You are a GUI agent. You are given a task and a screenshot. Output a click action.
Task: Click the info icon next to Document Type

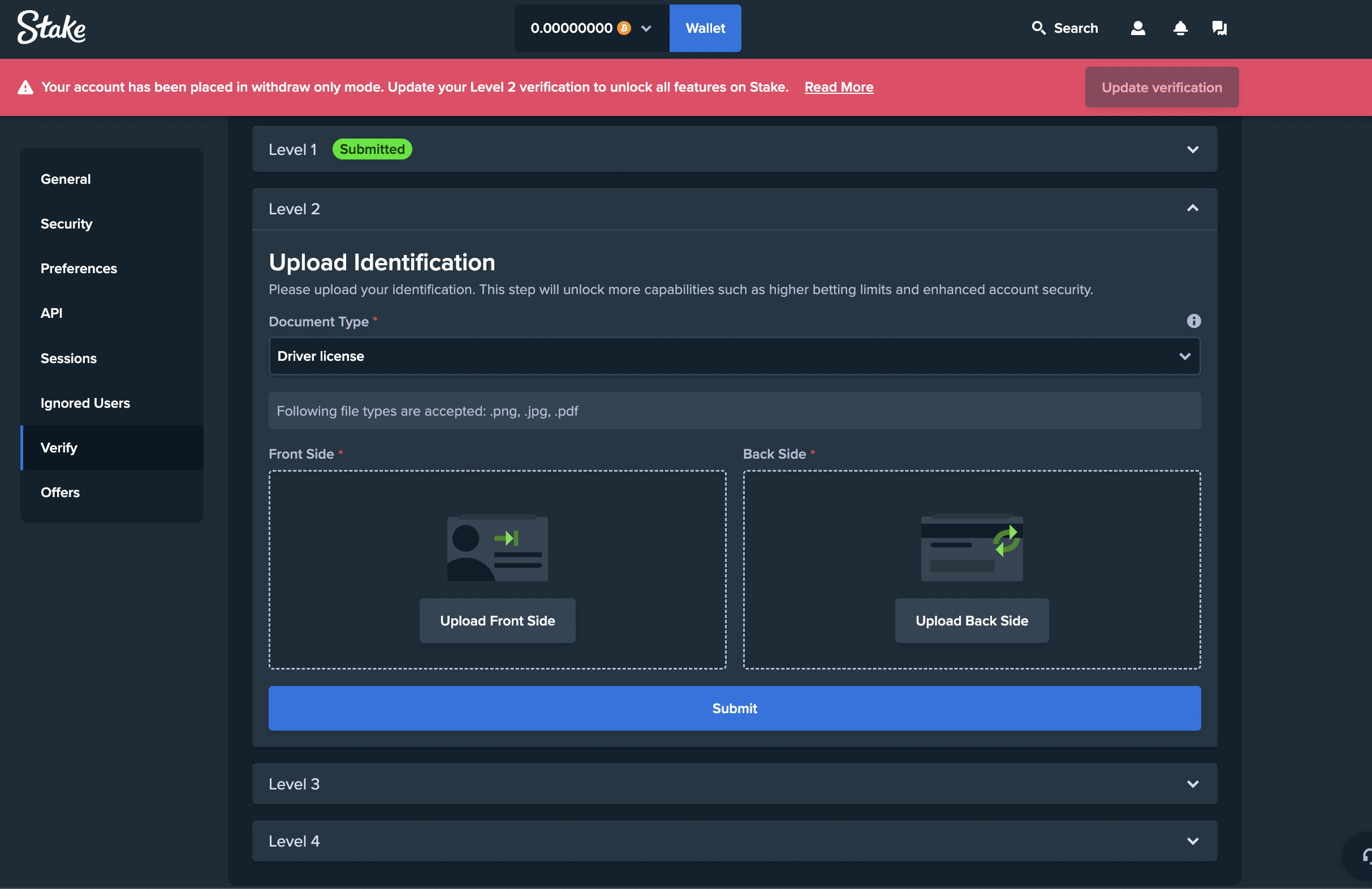(1193, 321)
